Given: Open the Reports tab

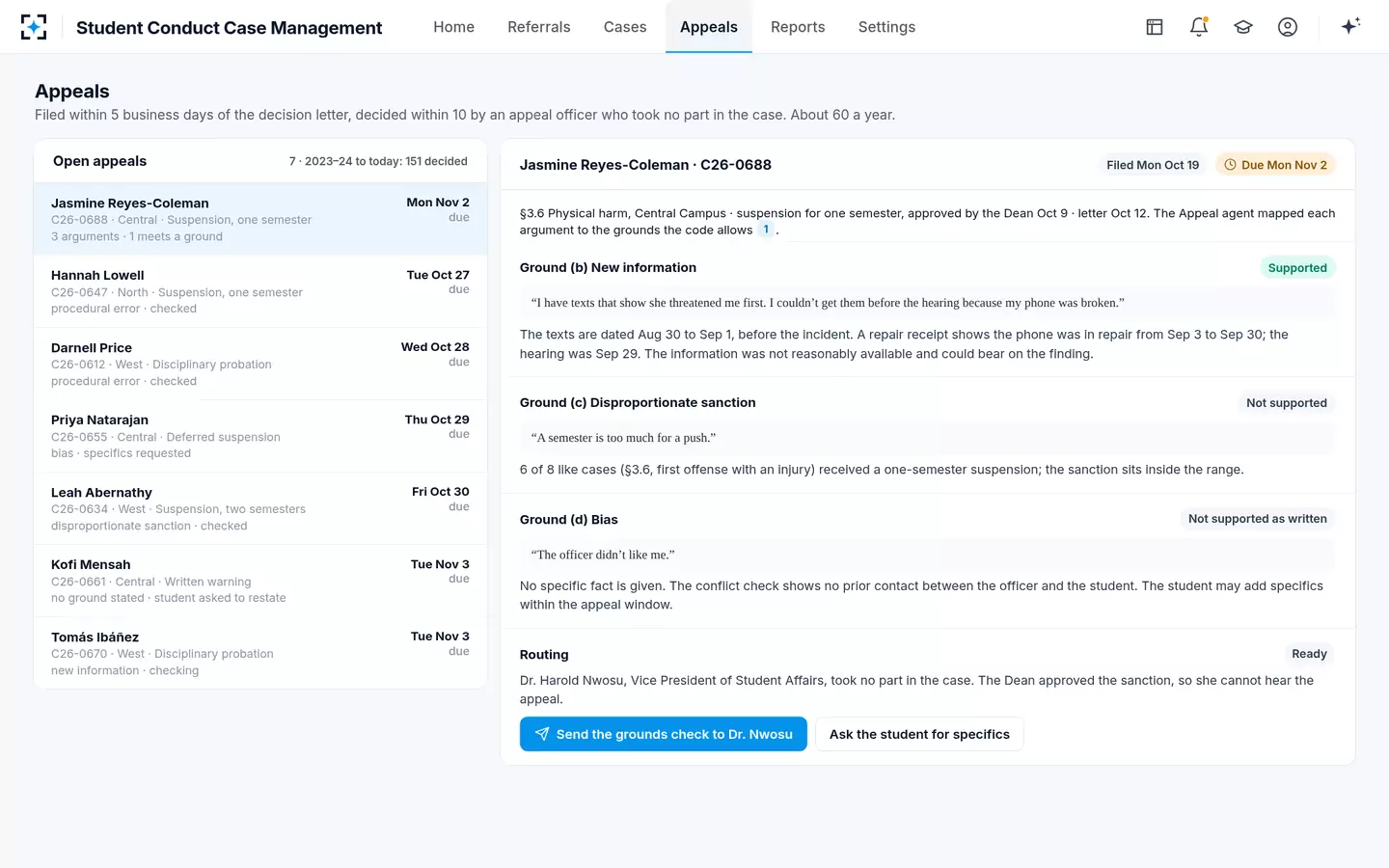Looking at the screenshot, I should coord(798,27).
